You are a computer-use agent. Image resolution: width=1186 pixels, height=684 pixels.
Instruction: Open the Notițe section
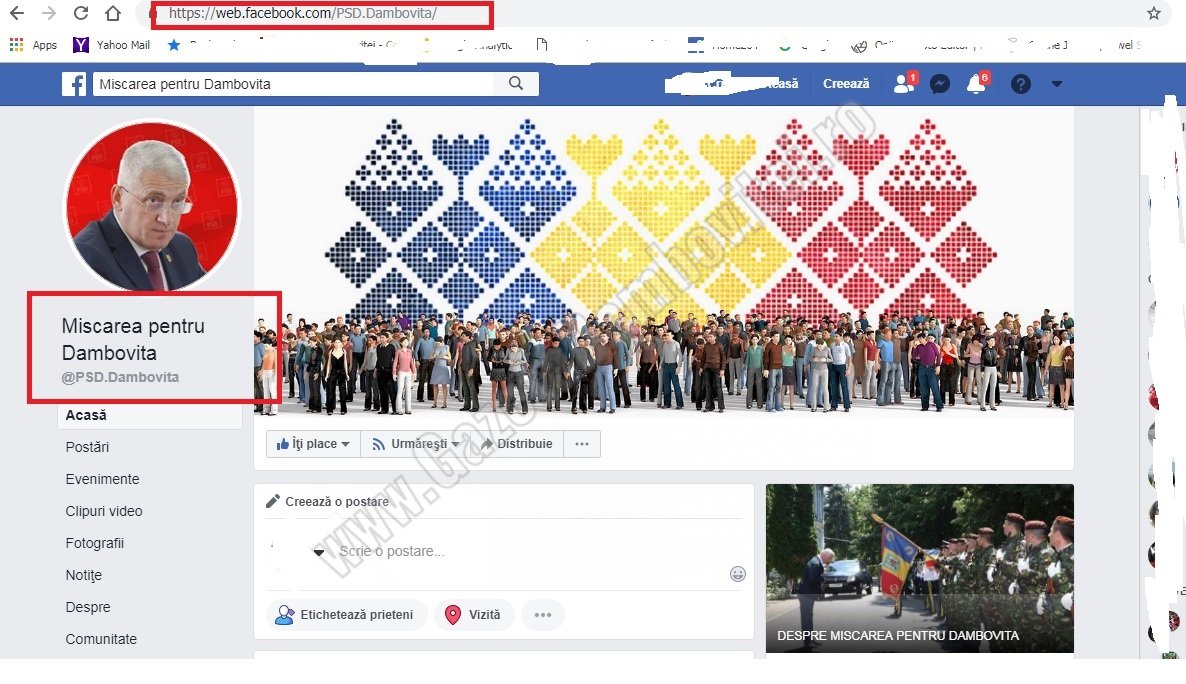(83, 576)
